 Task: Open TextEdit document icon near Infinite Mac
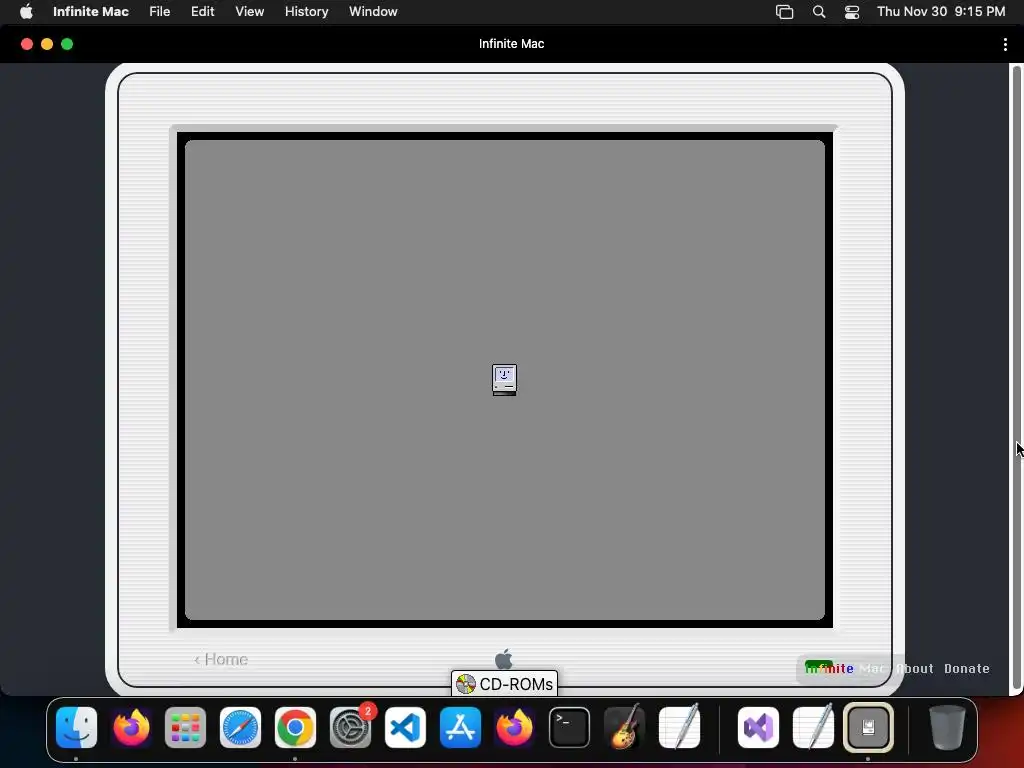point(813,727)
